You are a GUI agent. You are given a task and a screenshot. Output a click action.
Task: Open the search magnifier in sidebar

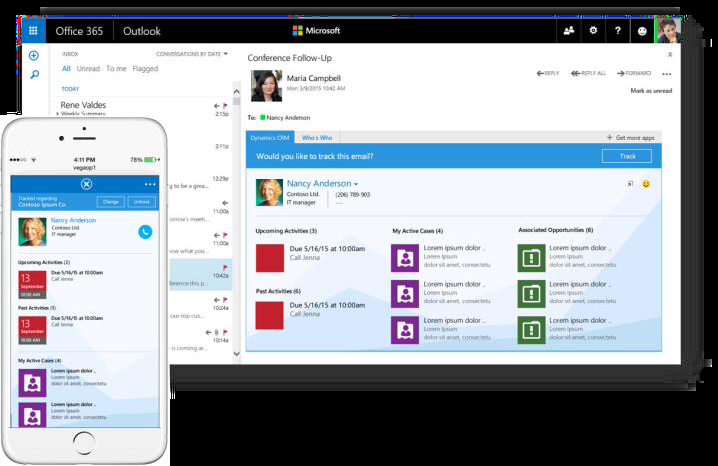pyautogui.click(x=34, y=74)
